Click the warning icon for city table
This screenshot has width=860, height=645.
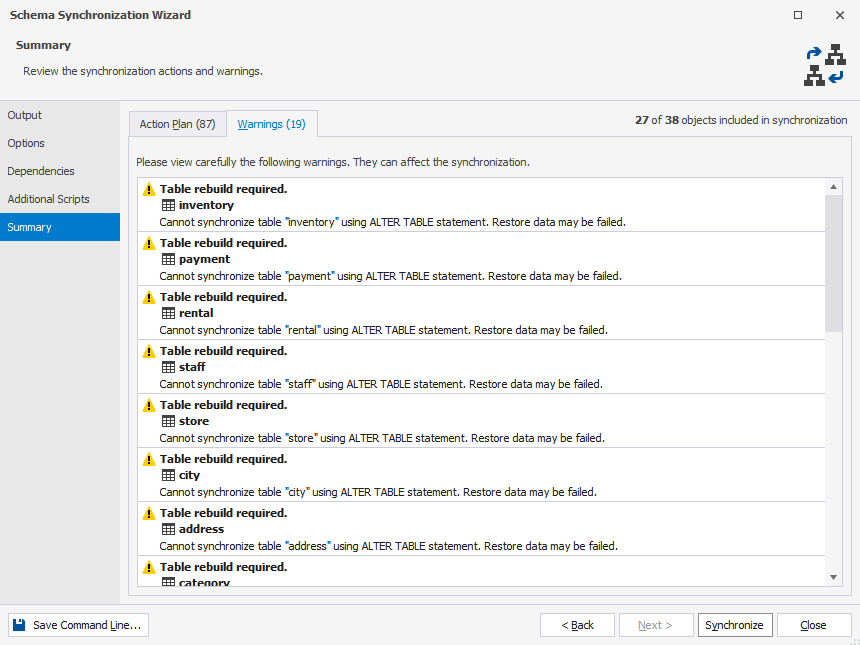click(x=149, y=459)
